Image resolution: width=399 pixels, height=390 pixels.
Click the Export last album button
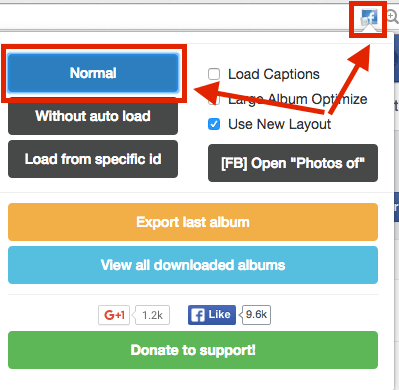[193, 222]
